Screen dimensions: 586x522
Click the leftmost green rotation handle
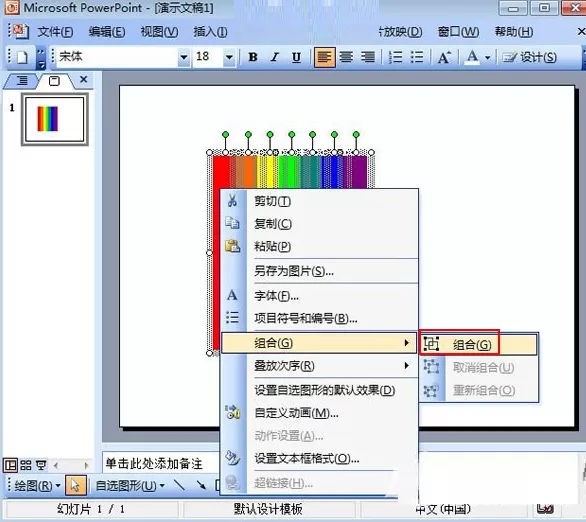point(225,134)
